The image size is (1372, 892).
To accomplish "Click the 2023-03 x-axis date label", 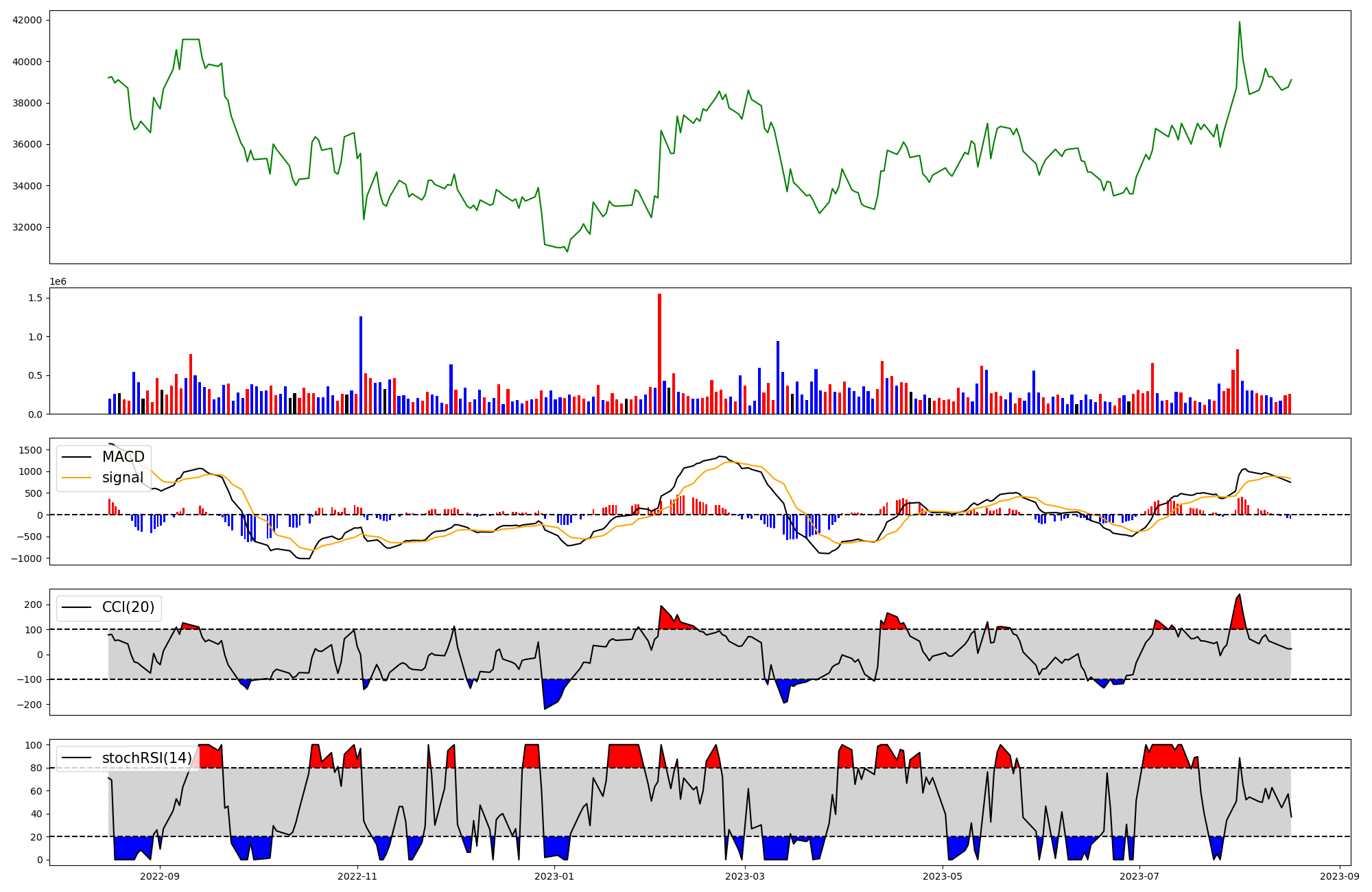I will pos(745,876).
